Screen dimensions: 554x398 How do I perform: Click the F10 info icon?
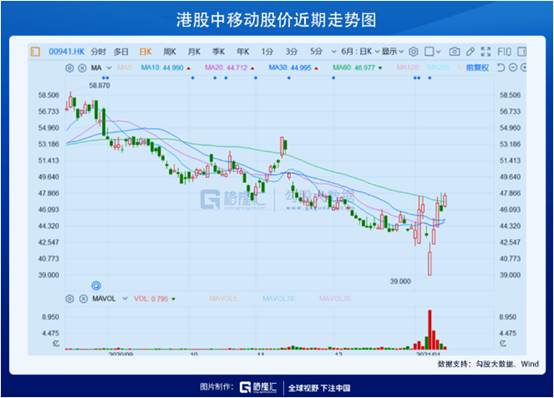coord(504,52)
